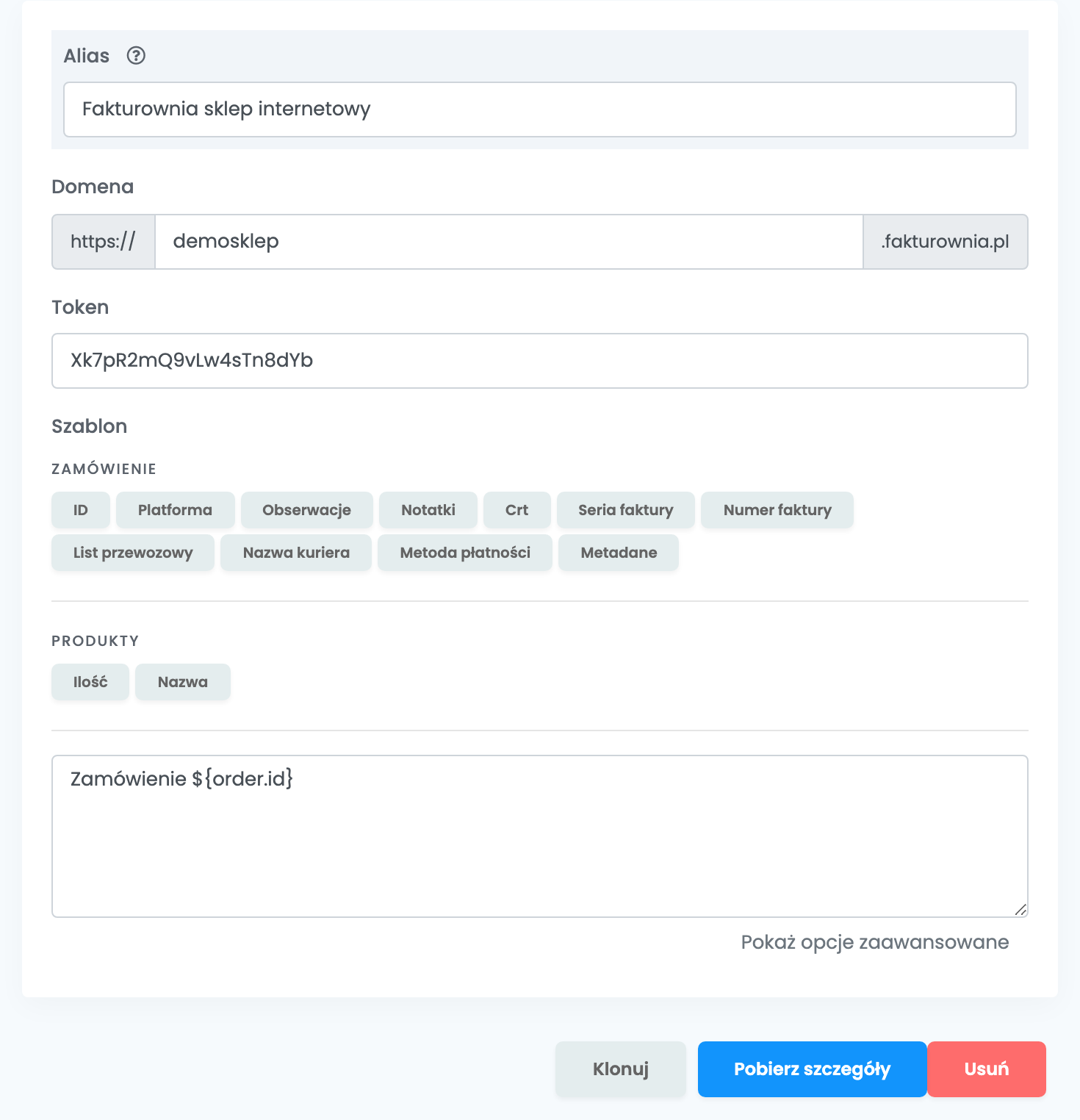Add the Metoda płatności tag
This screenshot has height=1120, width=1080.
(465, 553)
